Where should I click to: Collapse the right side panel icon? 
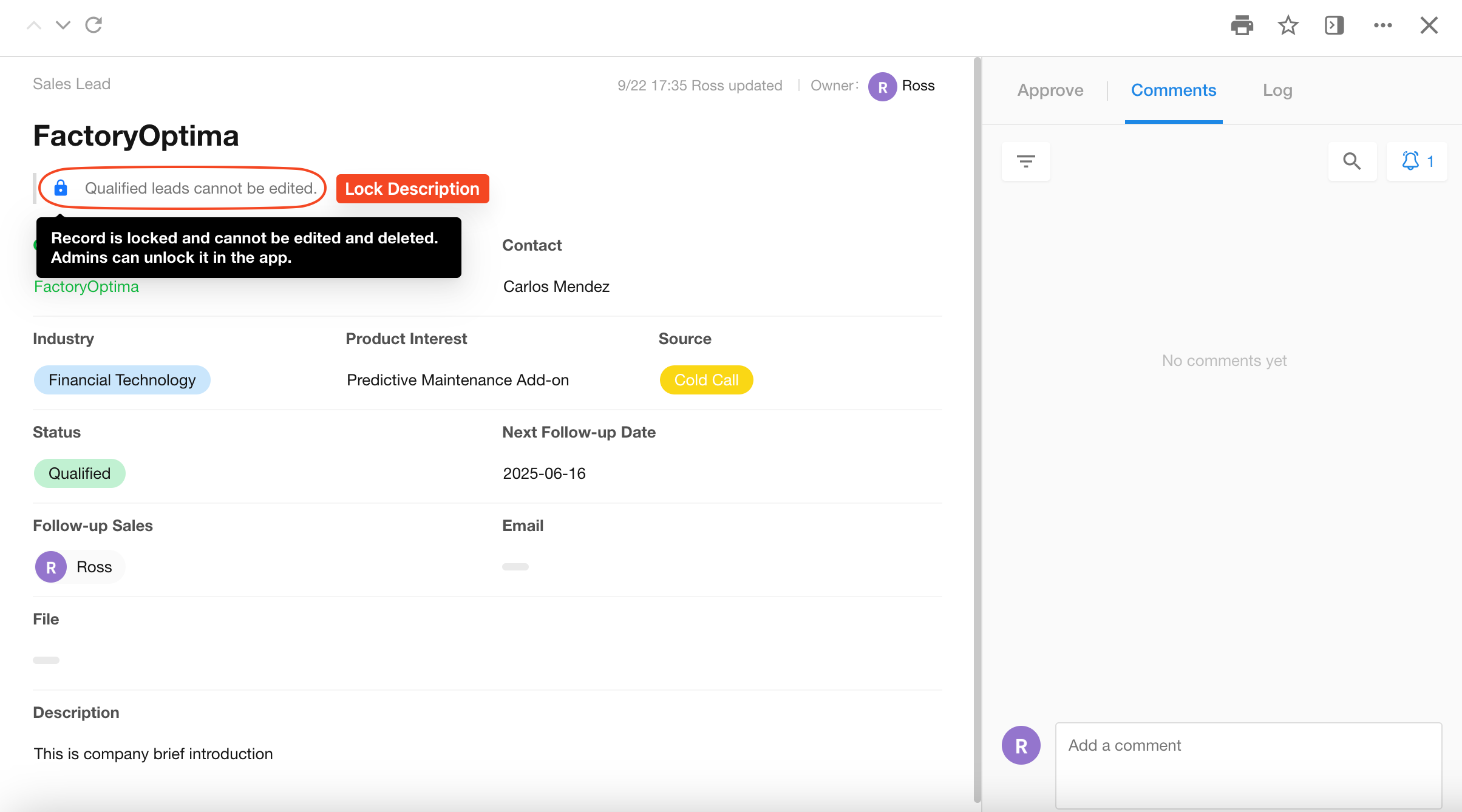(x=1334, y=25)
